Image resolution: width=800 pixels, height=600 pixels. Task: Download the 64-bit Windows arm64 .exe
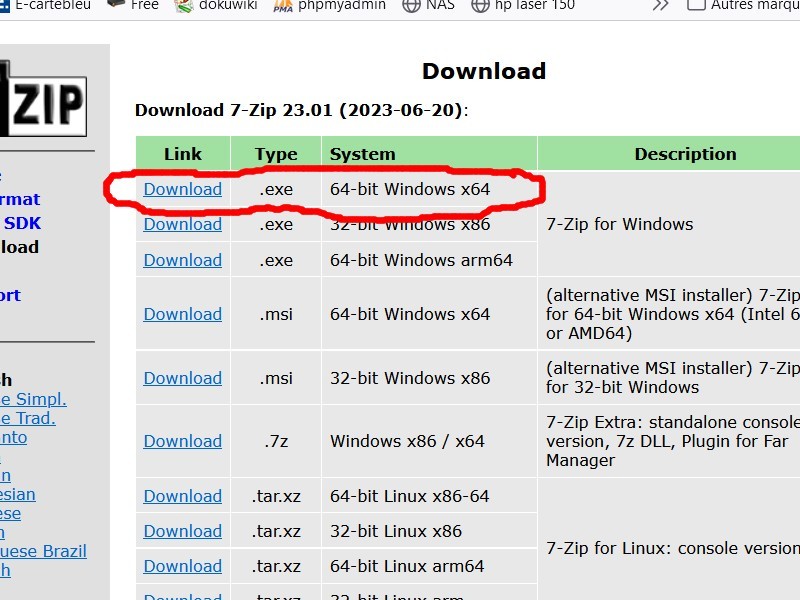(x=182, y=260)
